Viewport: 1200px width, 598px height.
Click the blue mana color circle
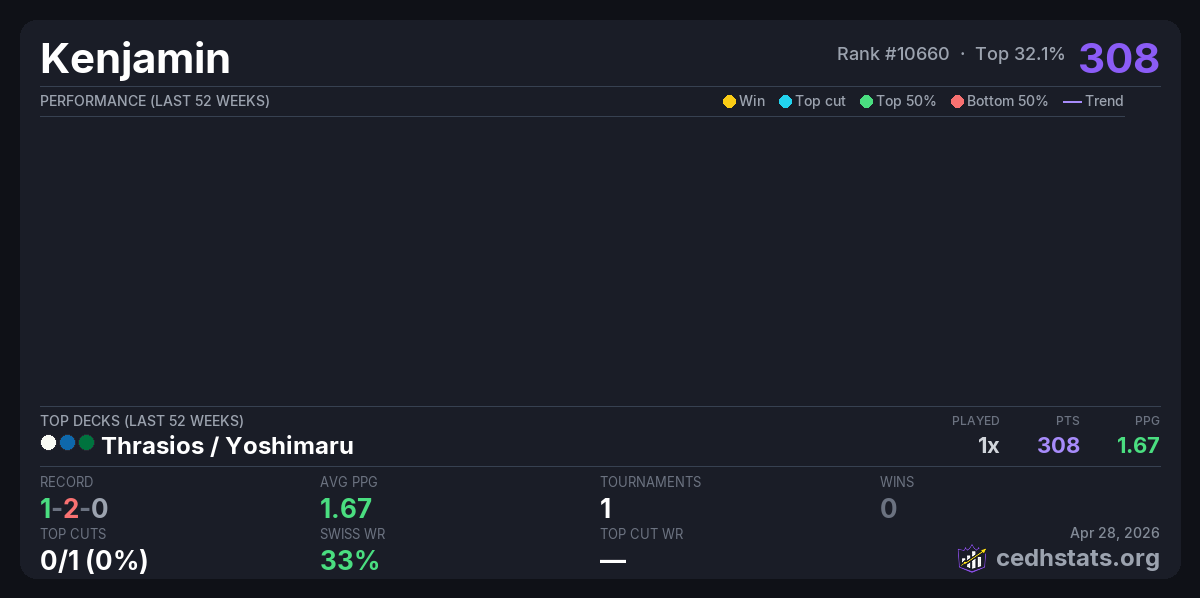(67, 443)
